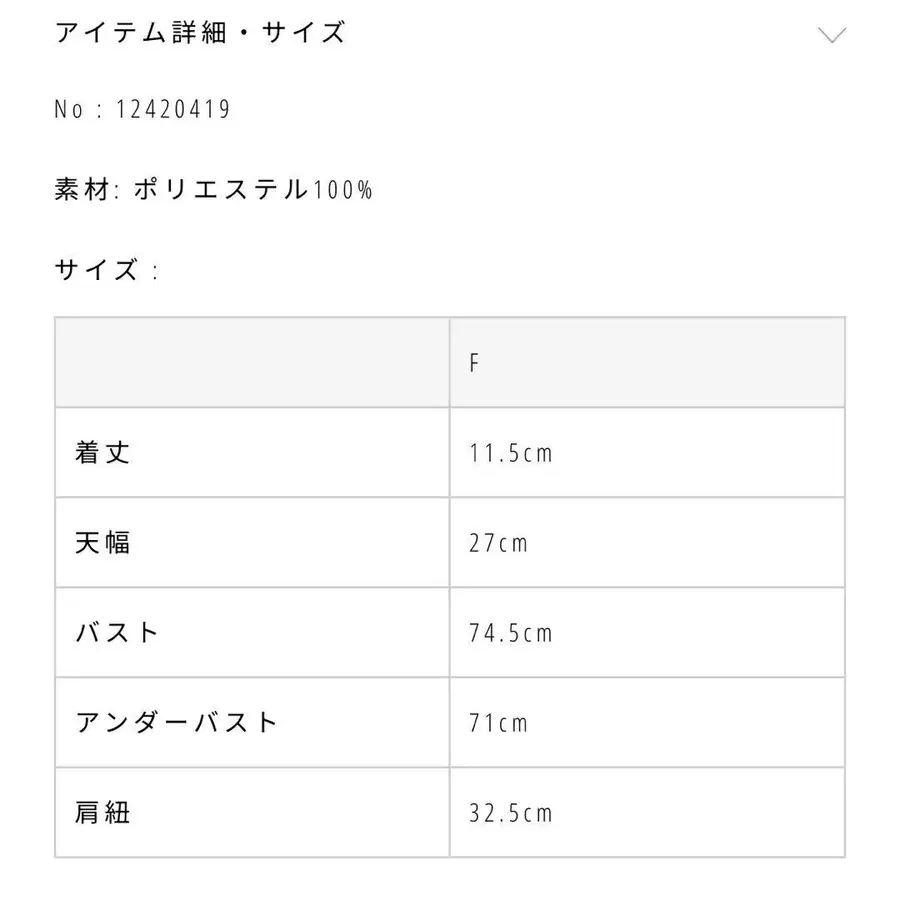
Task: Click the empty top-left table cell
Action: (252, 362)
